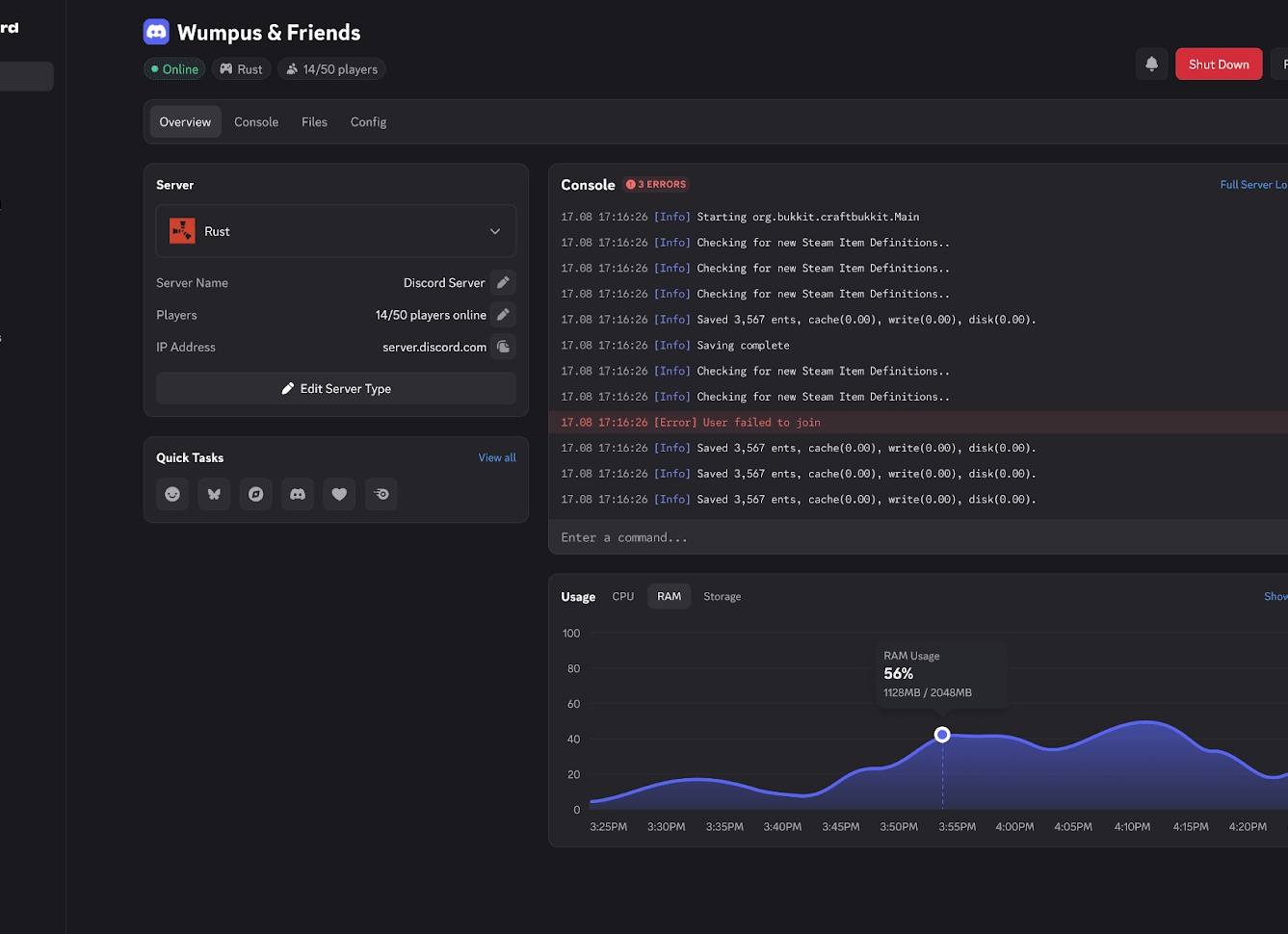Click the heart quick task icon
1288x934 pixels.
click(x=339, y=494)
